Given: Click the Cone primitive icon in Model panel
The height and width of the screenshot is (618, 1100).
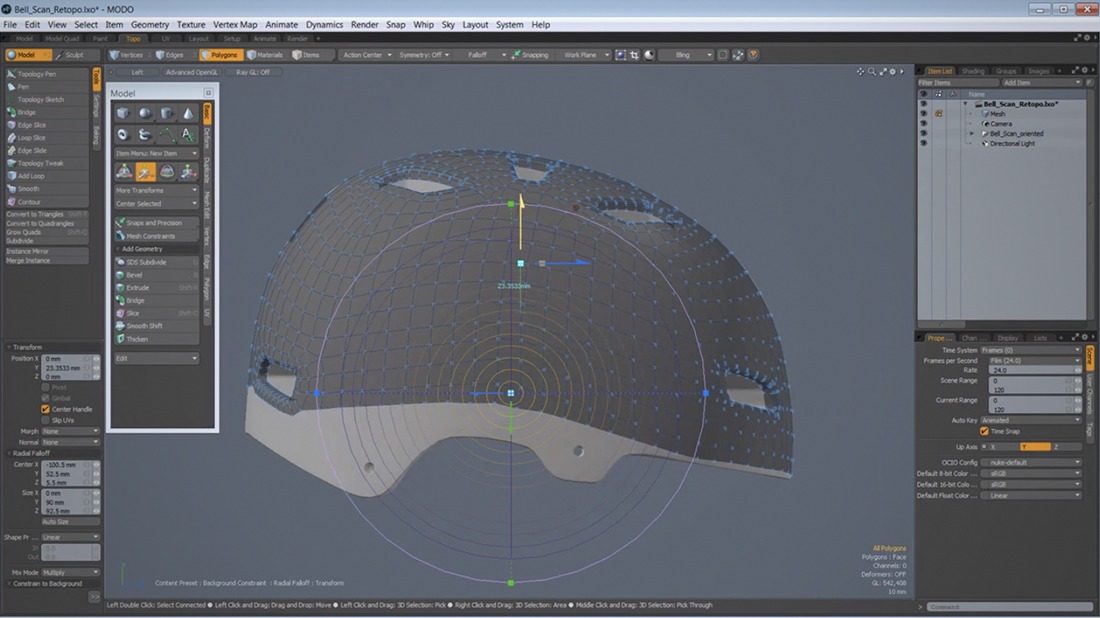Looking at the screenshot, I should point(188,114).
